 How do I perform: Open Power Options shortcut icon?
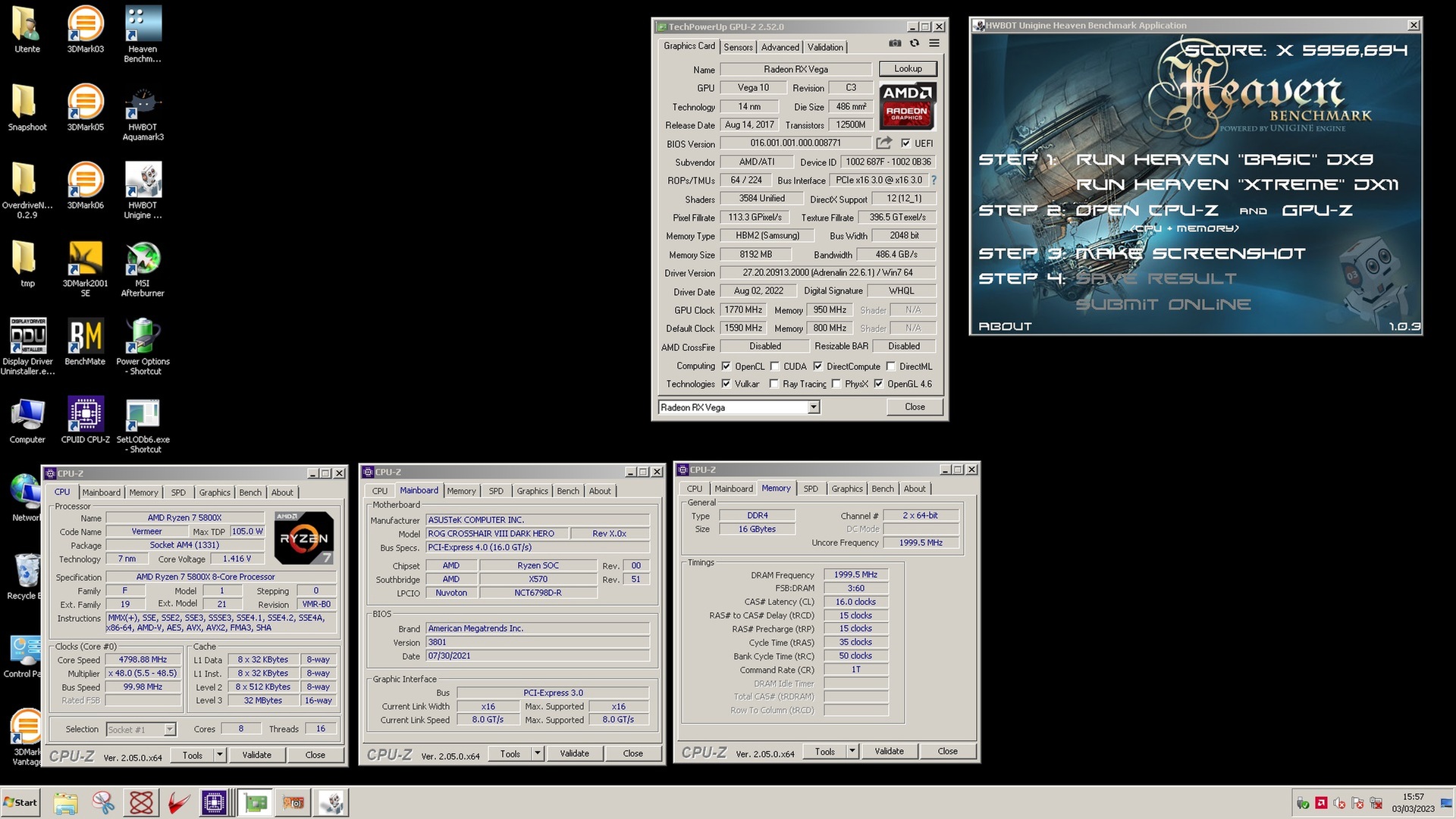click(143, 347)
